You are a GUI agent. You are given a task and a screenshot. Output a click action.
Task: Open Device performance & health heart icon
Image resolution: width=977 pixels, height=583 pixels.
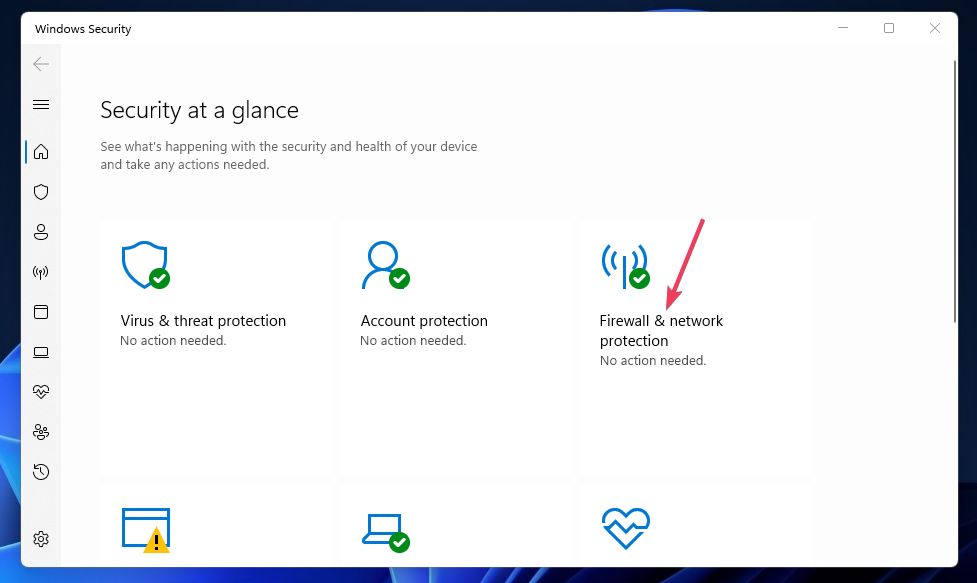coord(40,391)
